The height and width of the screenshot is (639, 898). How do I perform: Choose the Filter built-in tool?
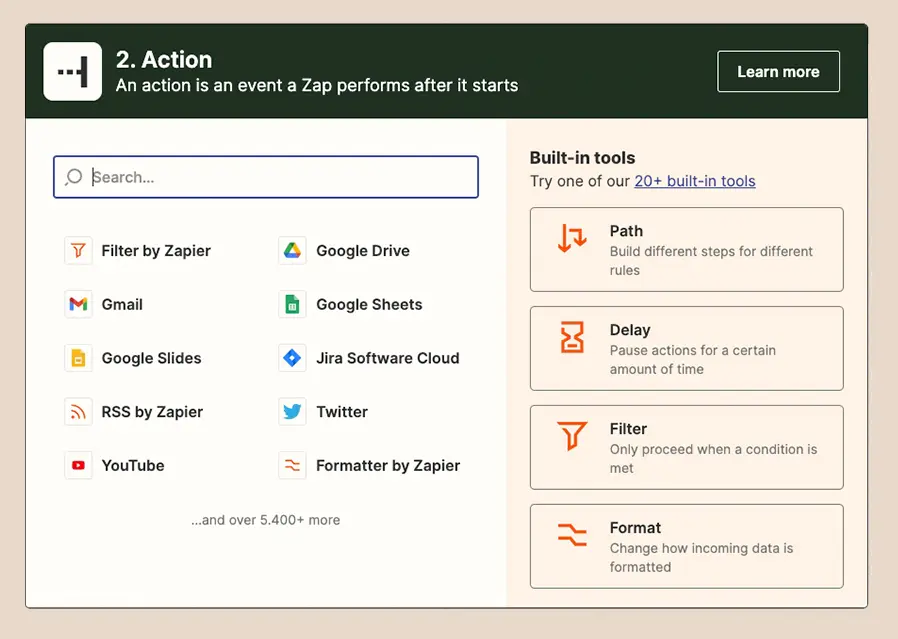(x=686, y=447)
